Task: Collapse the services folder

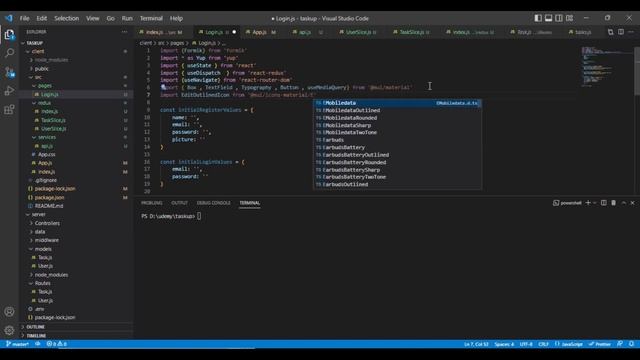Action: coord(76,137)
